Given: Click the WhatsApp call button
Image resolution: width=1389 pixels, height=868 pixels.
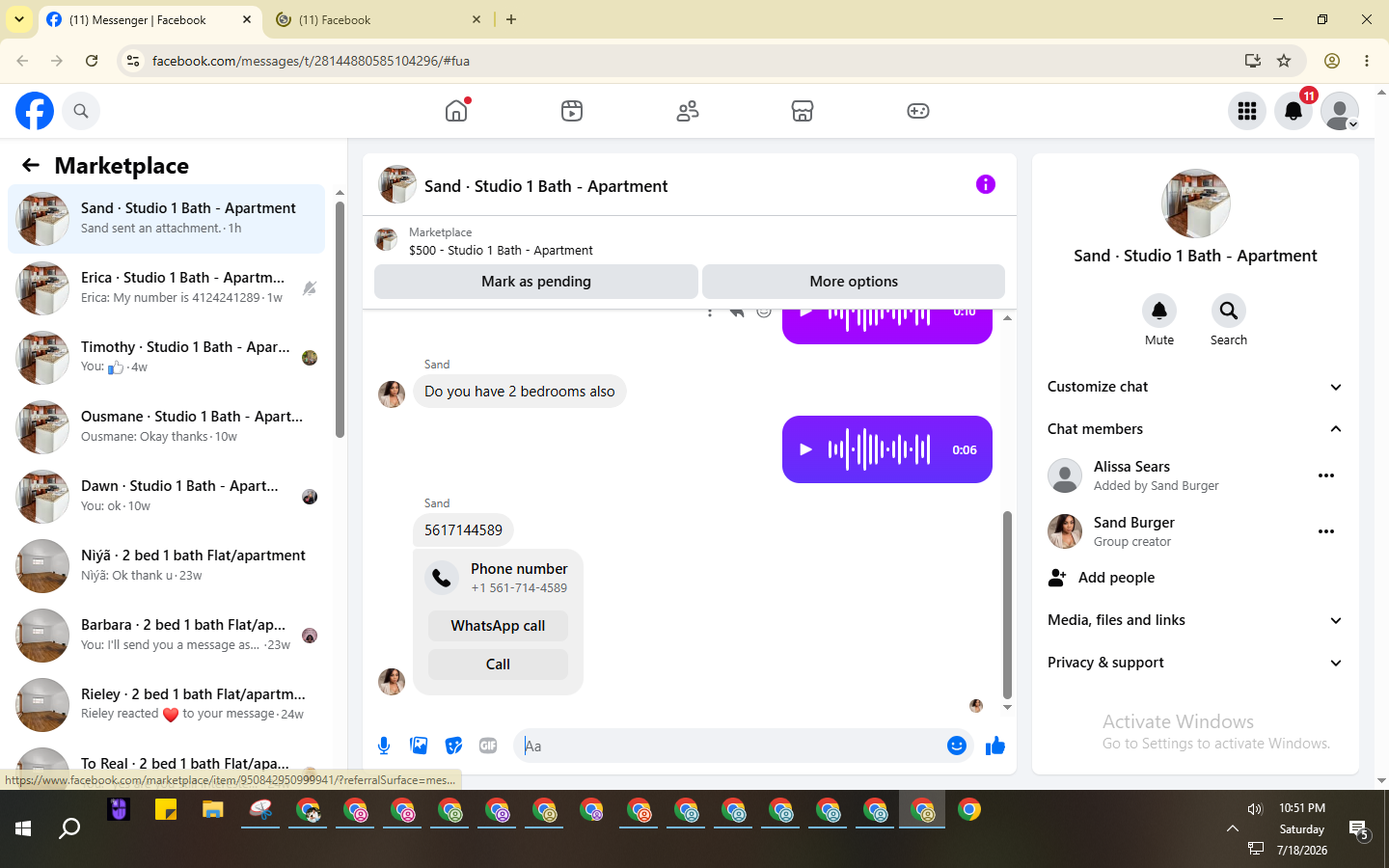Looking at the screenshot, I should 498,626.
